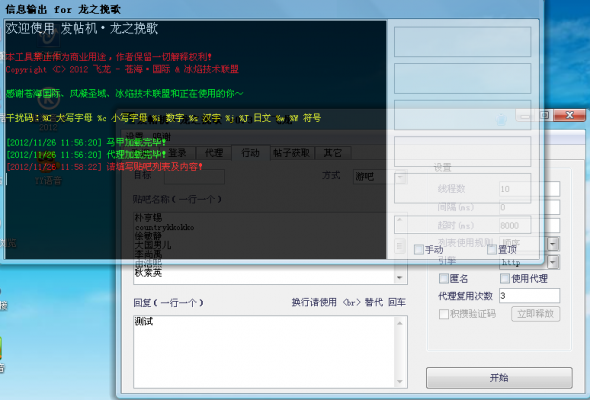Expand the 列表使用规则 dropdown arrow
590x400 pixels.
pyautogui.click(x=553, y=243)
